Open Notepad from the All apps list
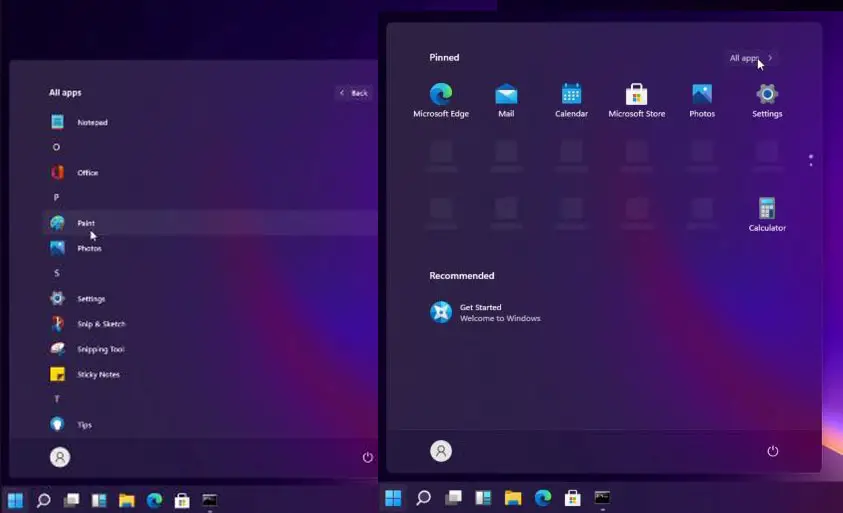Image resolution: width=843 pixels, height=513 pixels. [210, 122]
